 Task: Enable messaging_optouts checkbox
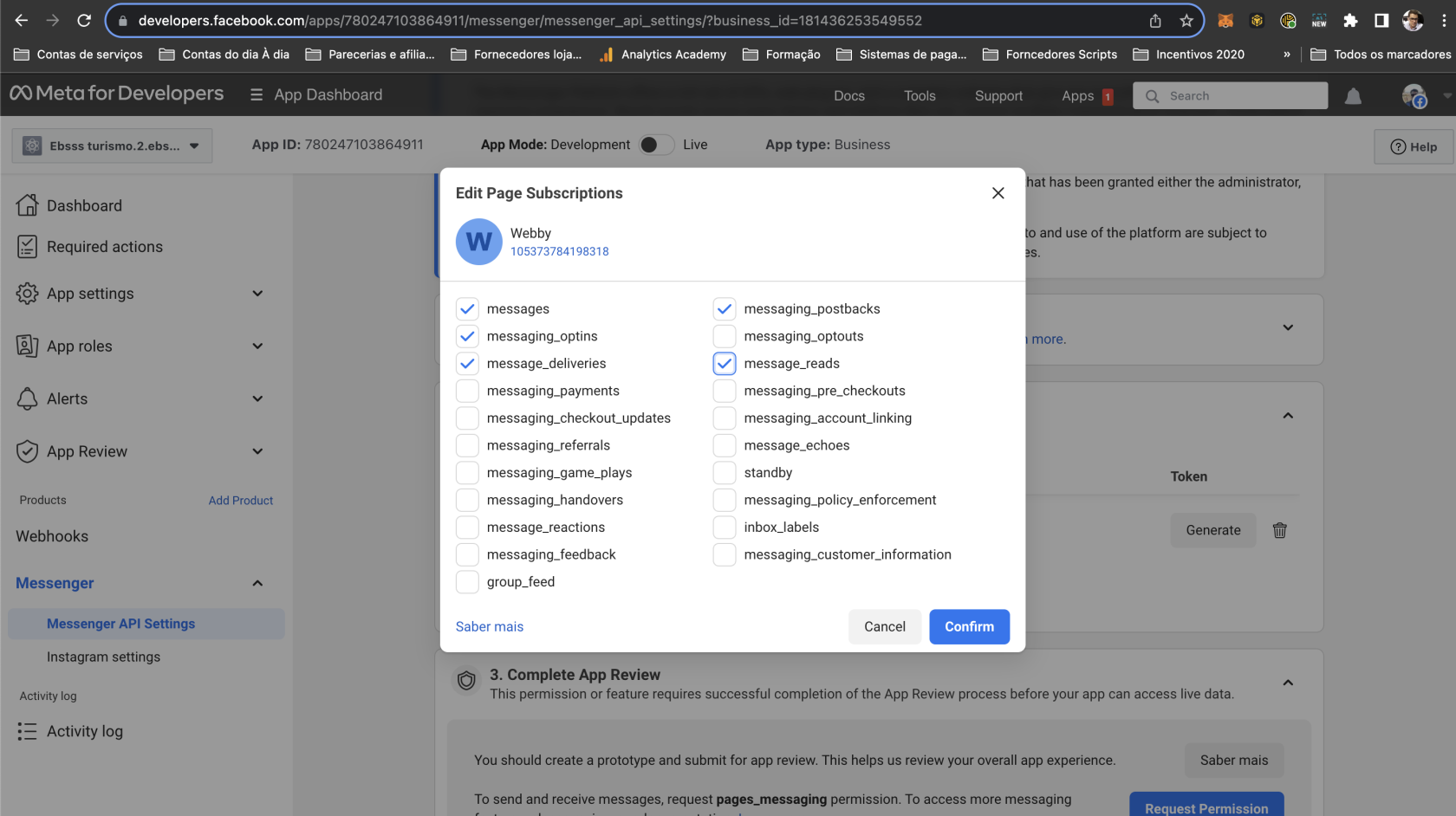725,336
